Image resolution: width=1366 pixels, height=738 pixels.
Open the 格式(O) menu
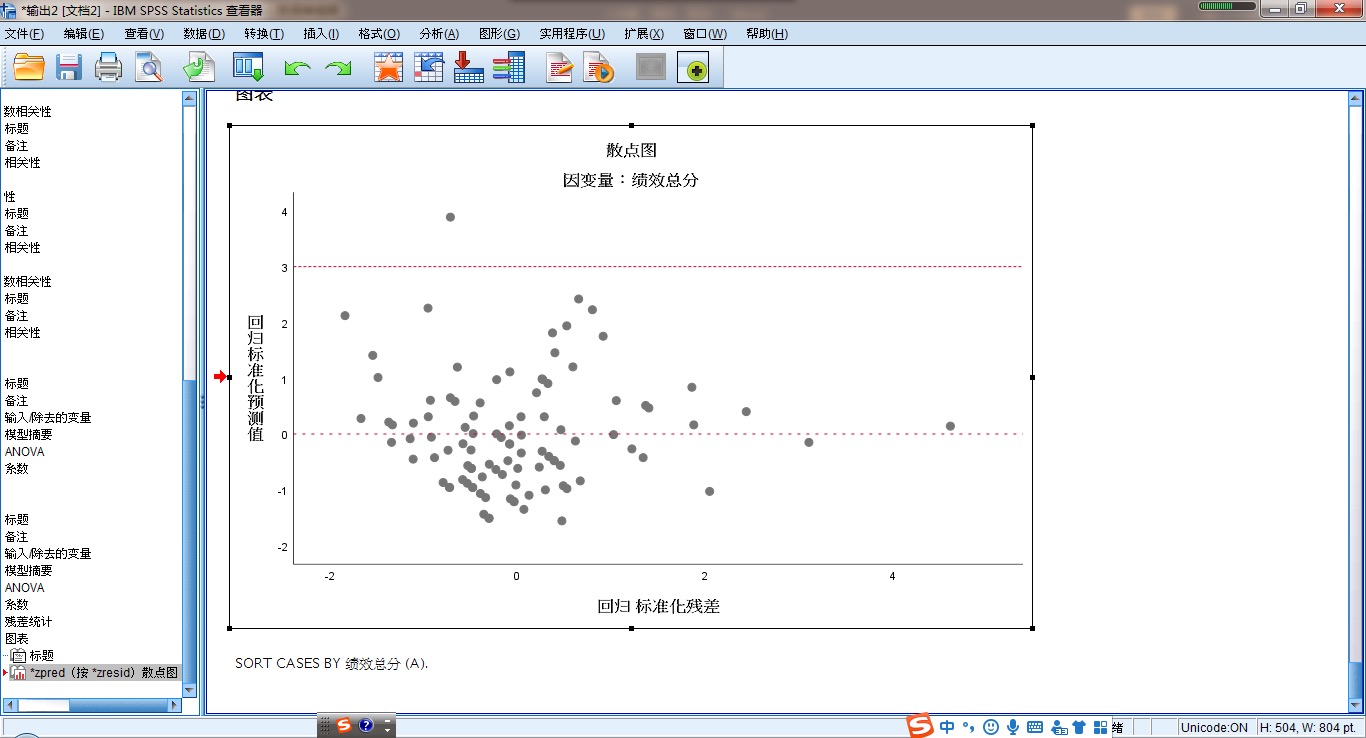pyautogui.click(x=379, y=33)
